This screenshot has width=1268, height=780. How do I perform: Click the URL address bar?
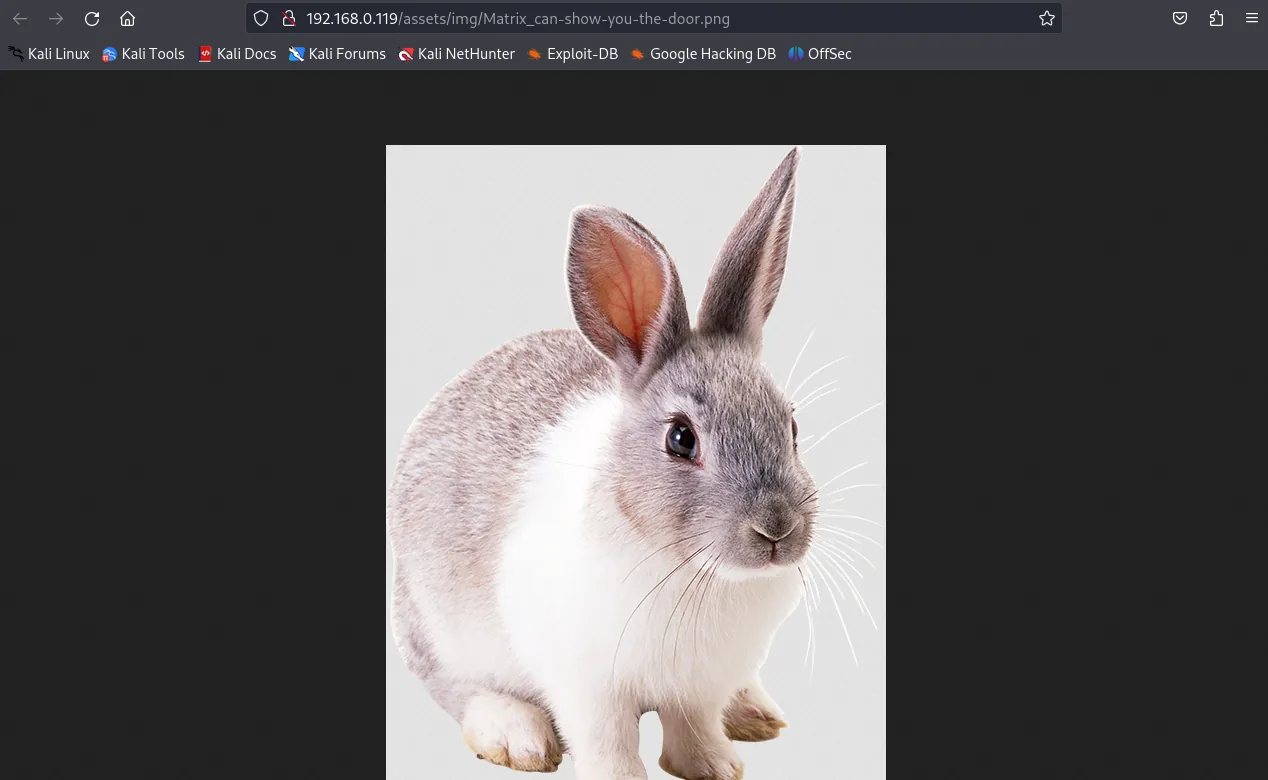coord(654,18)
